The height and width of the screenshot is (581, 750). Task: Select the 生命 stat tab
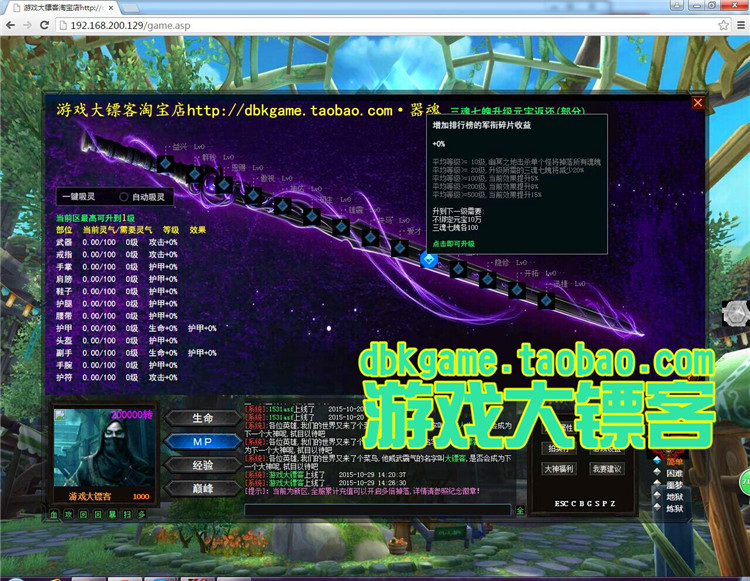pos(203,418)
